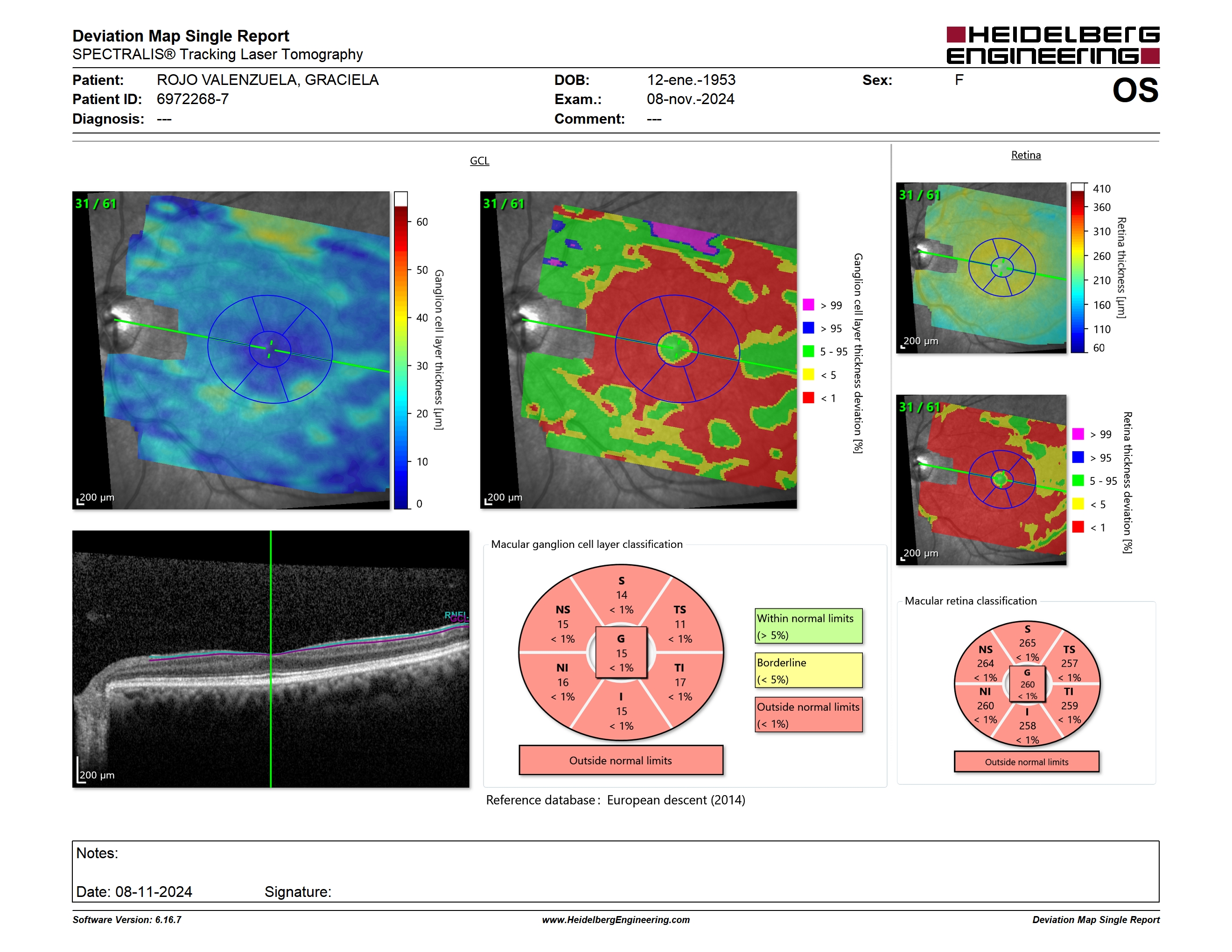Click Macular retina classification heading
The image size is (1232, 952).
pos(970,601)
